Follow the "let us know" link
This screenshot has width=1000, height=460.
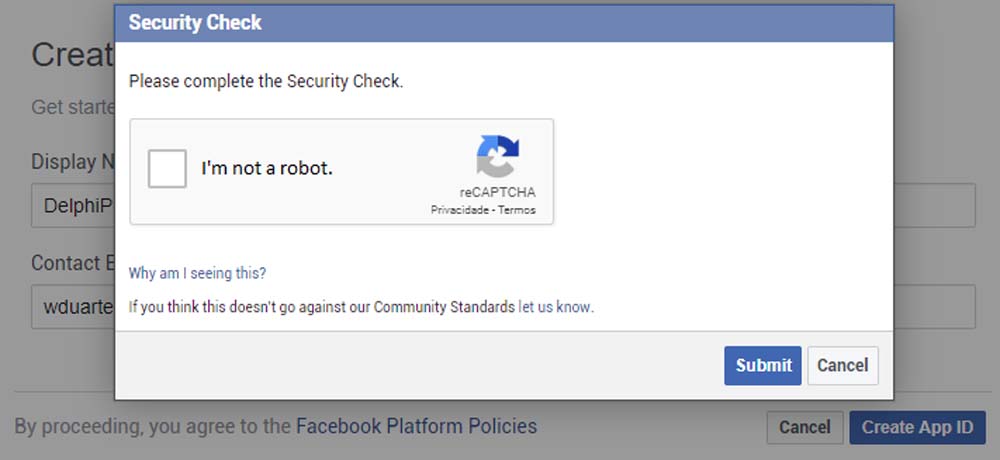[554, 307]
